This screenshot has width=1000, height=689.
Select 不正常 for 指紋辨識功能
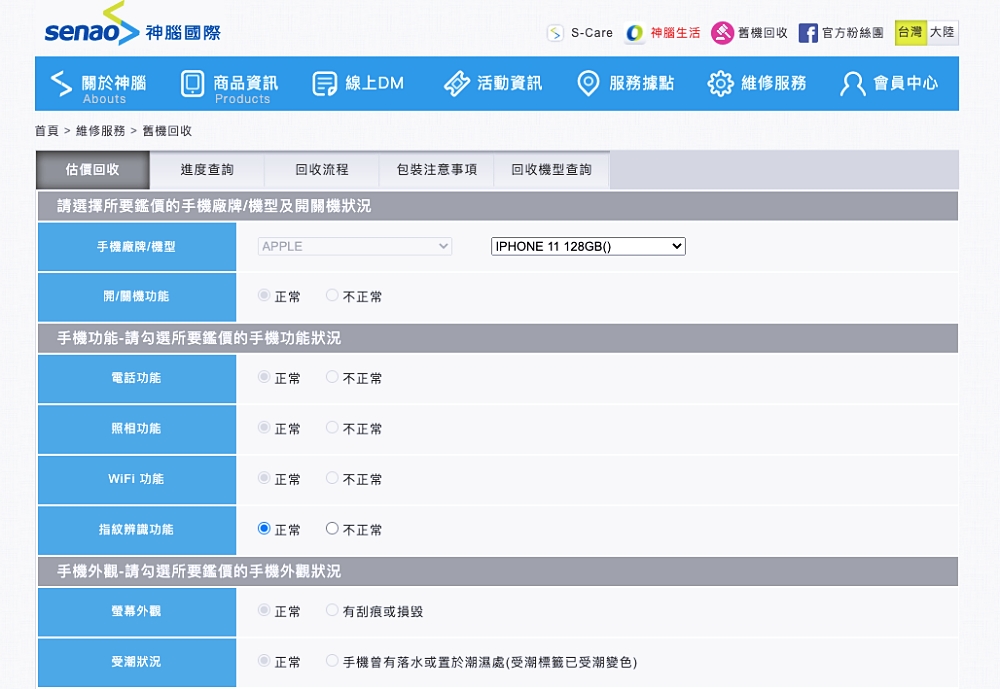332,529
